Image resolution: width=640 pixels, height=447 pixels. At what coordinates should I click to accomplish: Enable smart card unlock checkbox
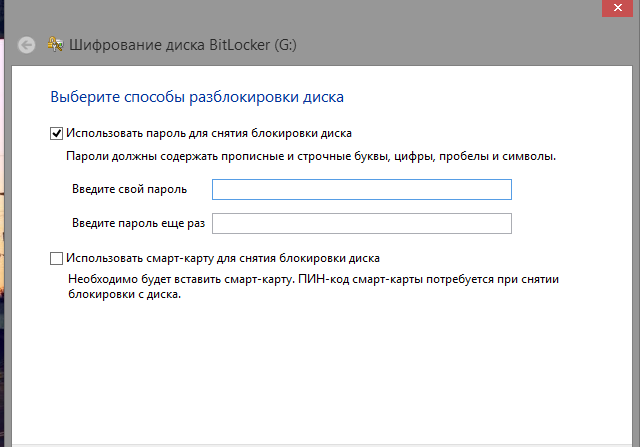pos(56,258)
